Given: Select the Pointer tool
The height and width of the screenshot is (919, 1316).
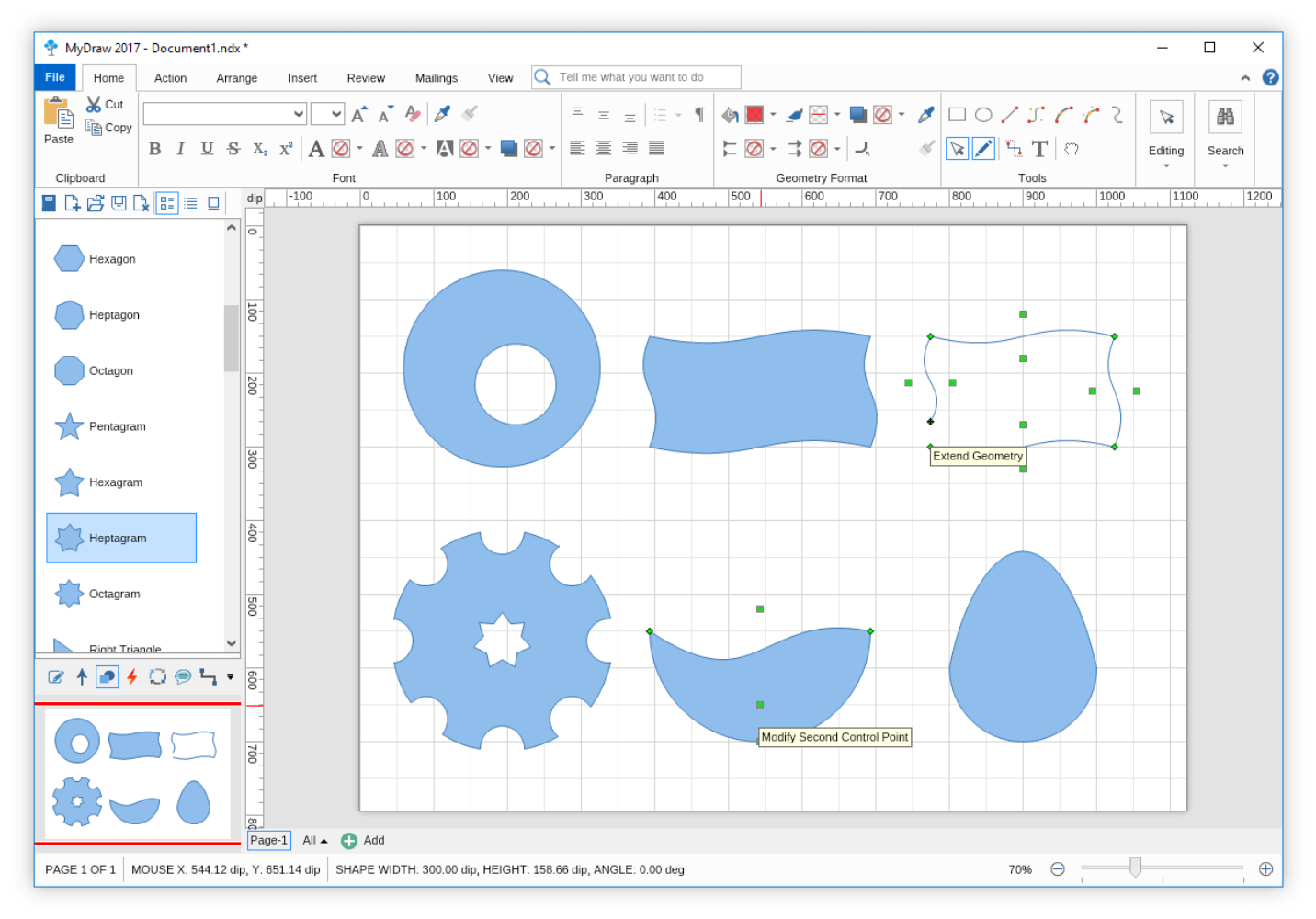Looking at the screenshot, I should [x=957, y=148].
